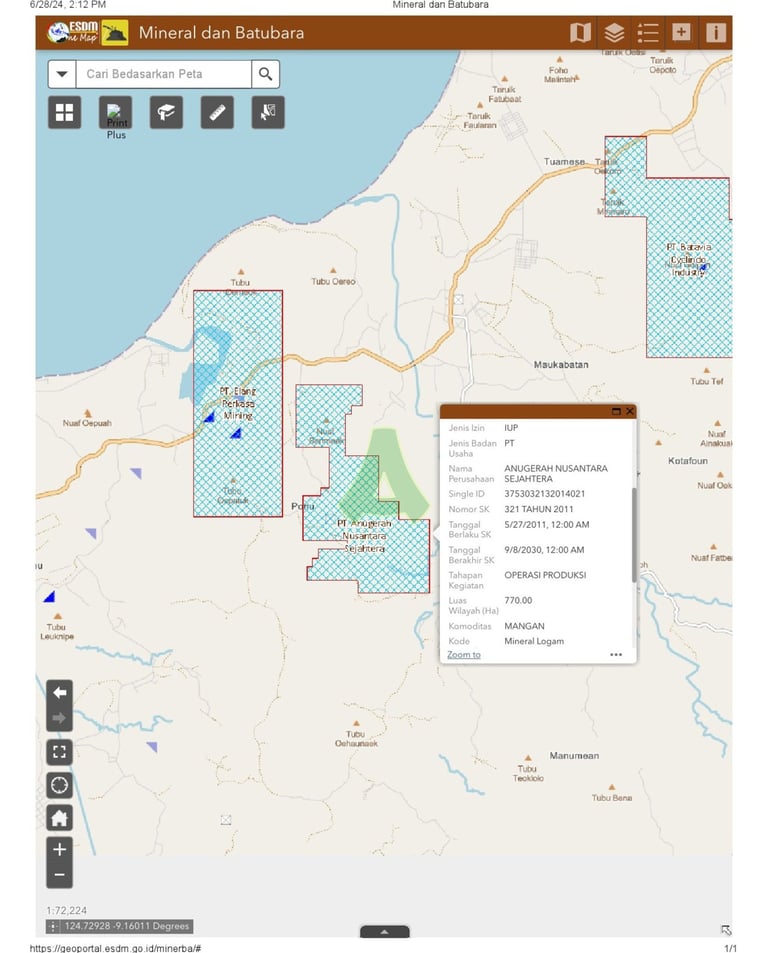This screenshot has width=768, height=953.
Task: Open the legend list icon in header
Action: coord(648,32)
